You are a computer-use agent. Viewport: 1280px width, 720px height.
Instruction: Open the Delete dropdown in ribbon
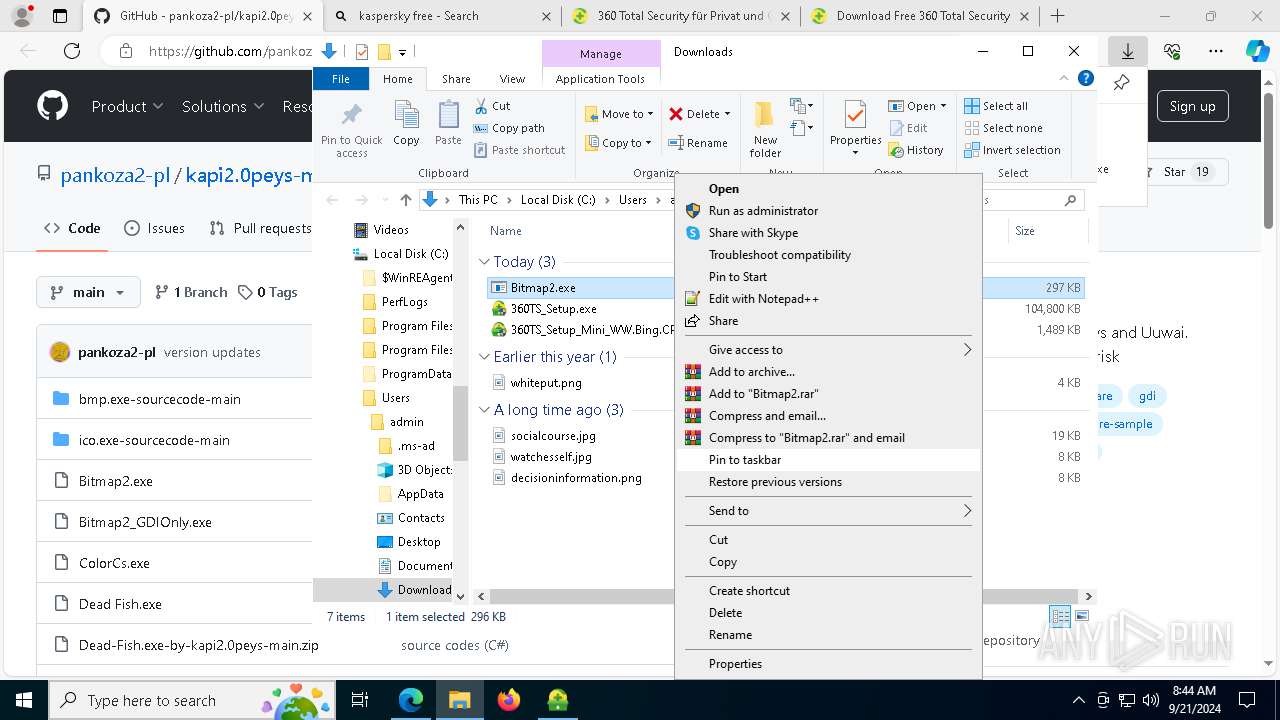[x=700, y=114]
